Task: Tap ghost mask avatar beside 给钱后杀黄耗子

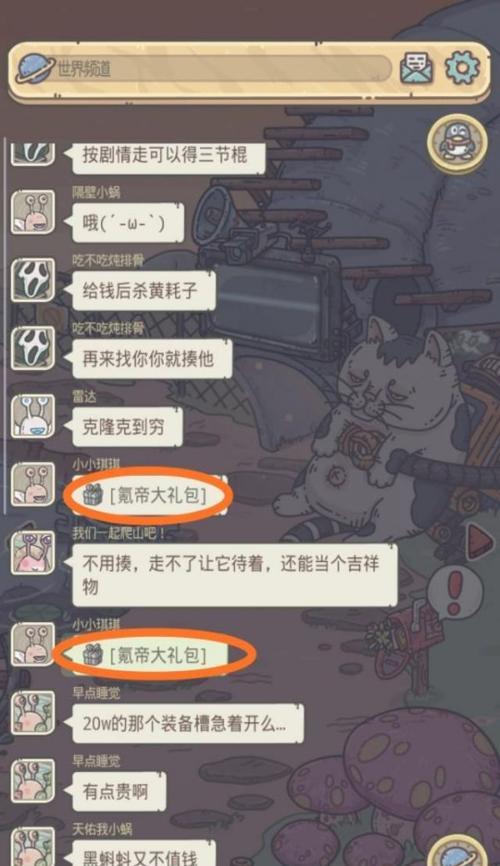Action: pos(33,279)
